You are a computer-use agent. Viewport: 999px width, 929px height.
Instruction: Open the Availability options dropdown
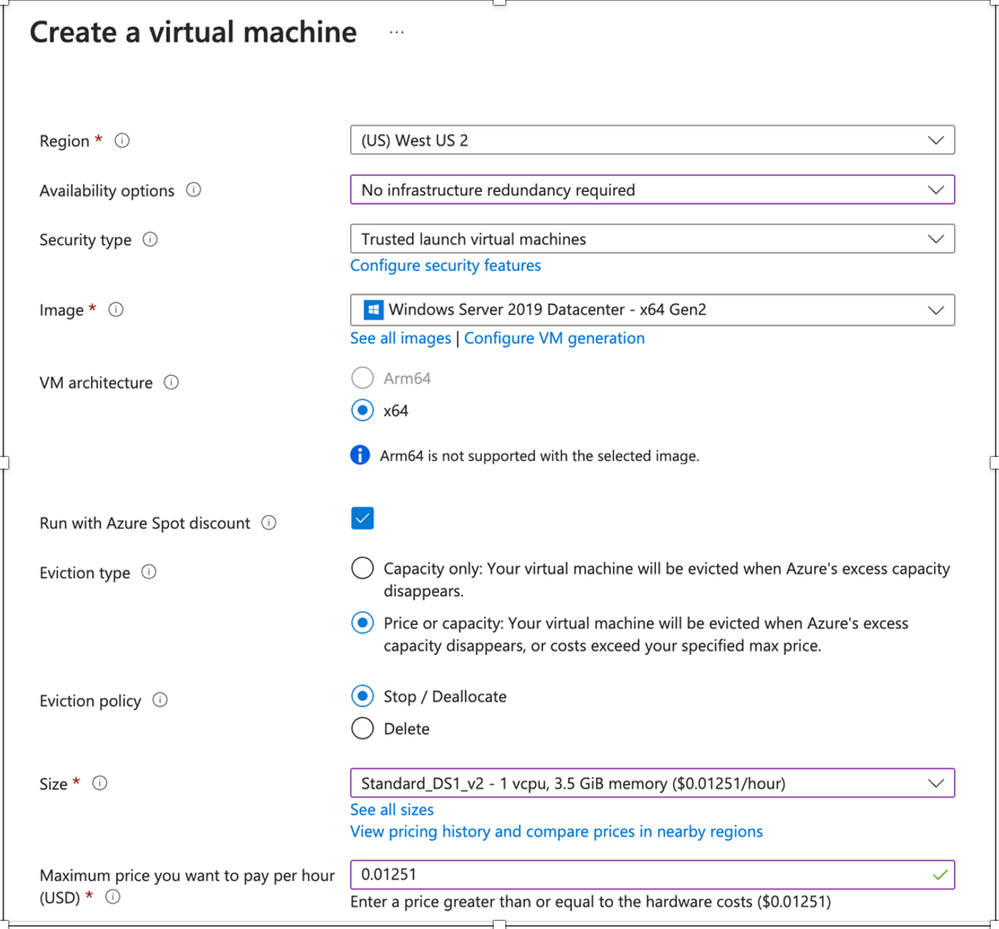tap(652, 190)
